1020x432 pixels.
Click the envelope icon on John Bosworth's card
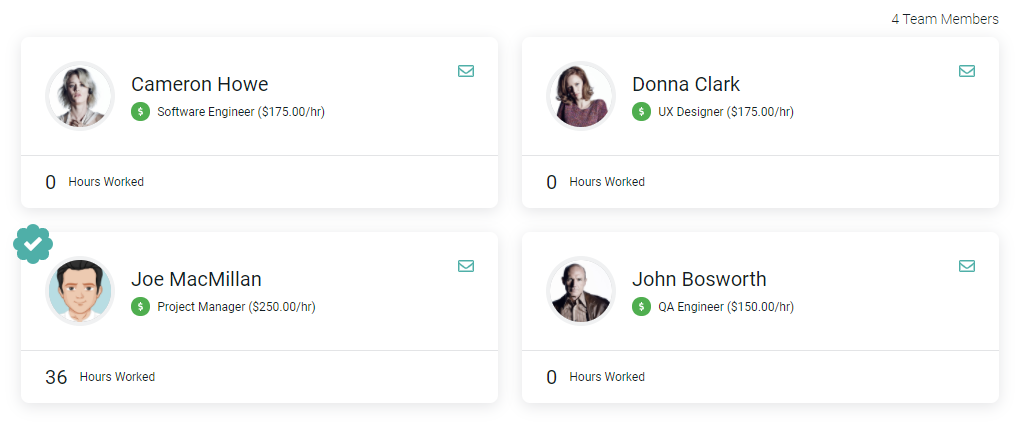pyautogui.click(x=967, y=266)
